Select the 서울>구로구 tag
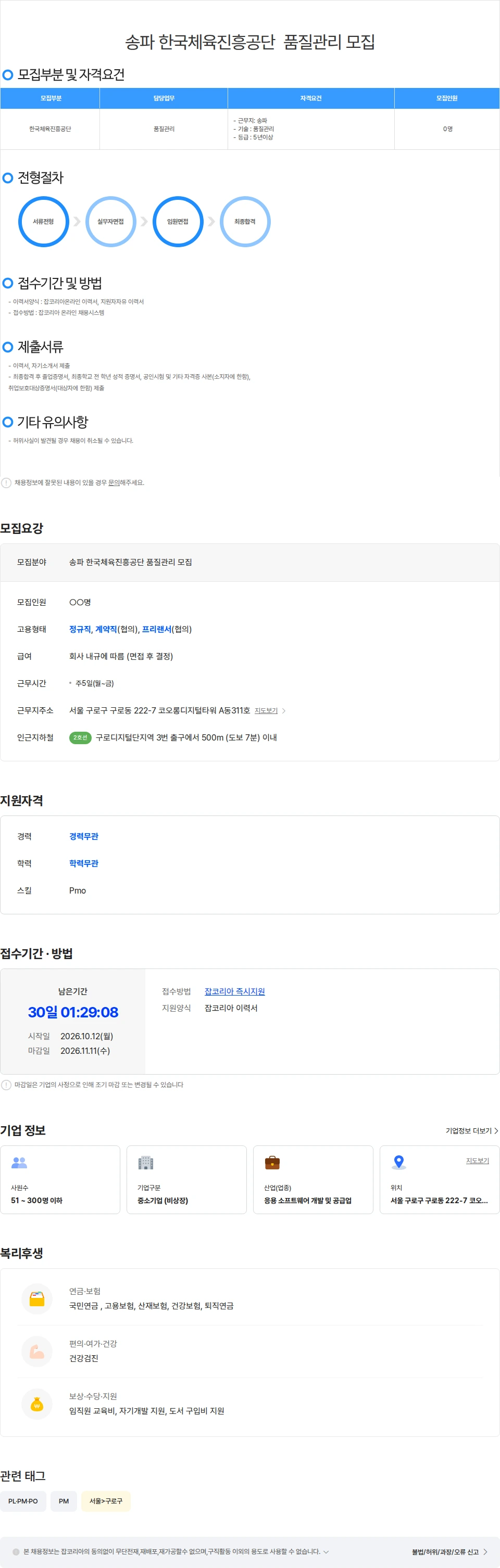 point(106,1501)
